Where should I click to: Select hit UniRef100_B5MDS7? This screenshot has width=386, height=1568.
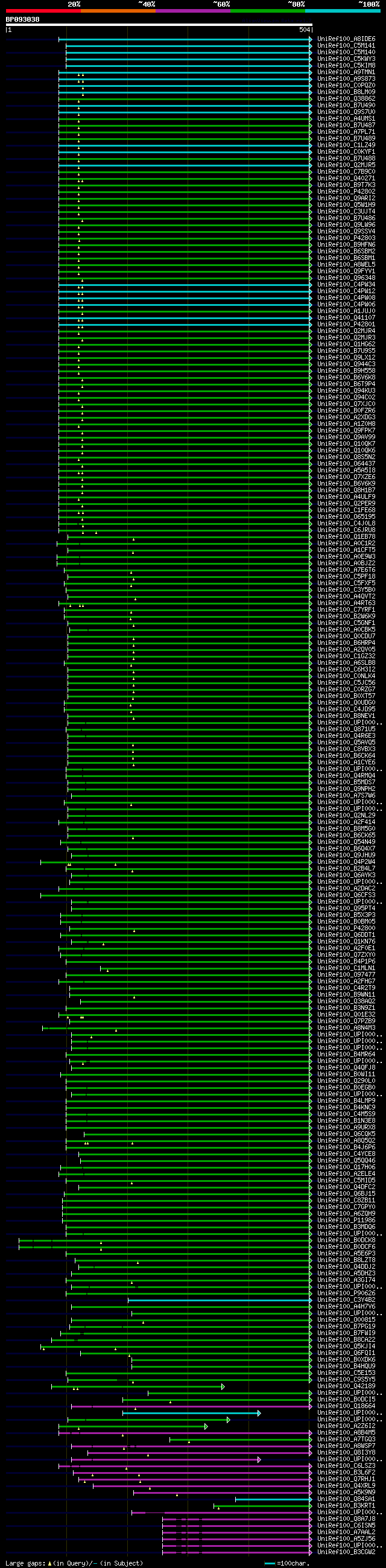point(346,782)
